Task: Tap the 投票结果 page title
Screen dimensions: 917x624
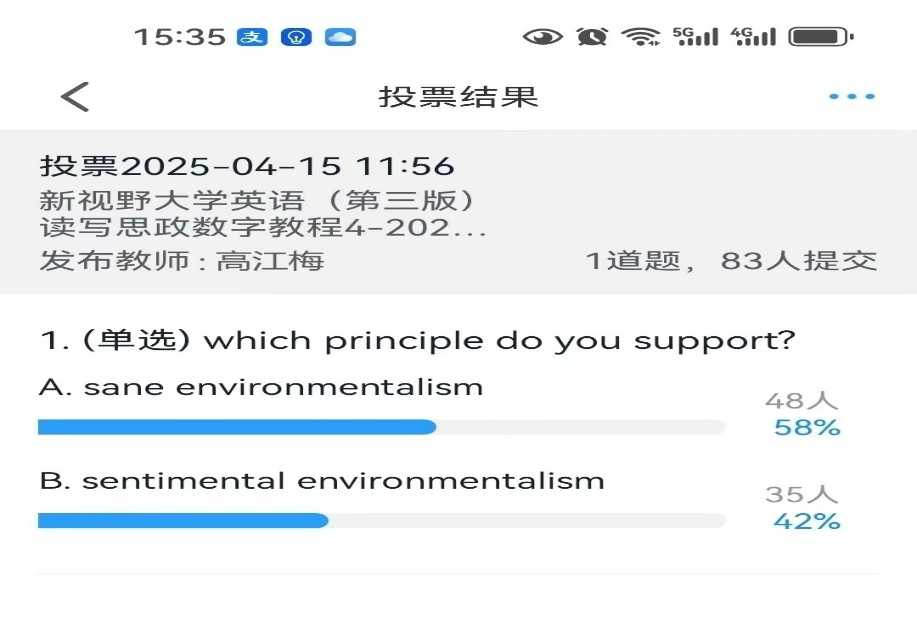Action: 458,97
